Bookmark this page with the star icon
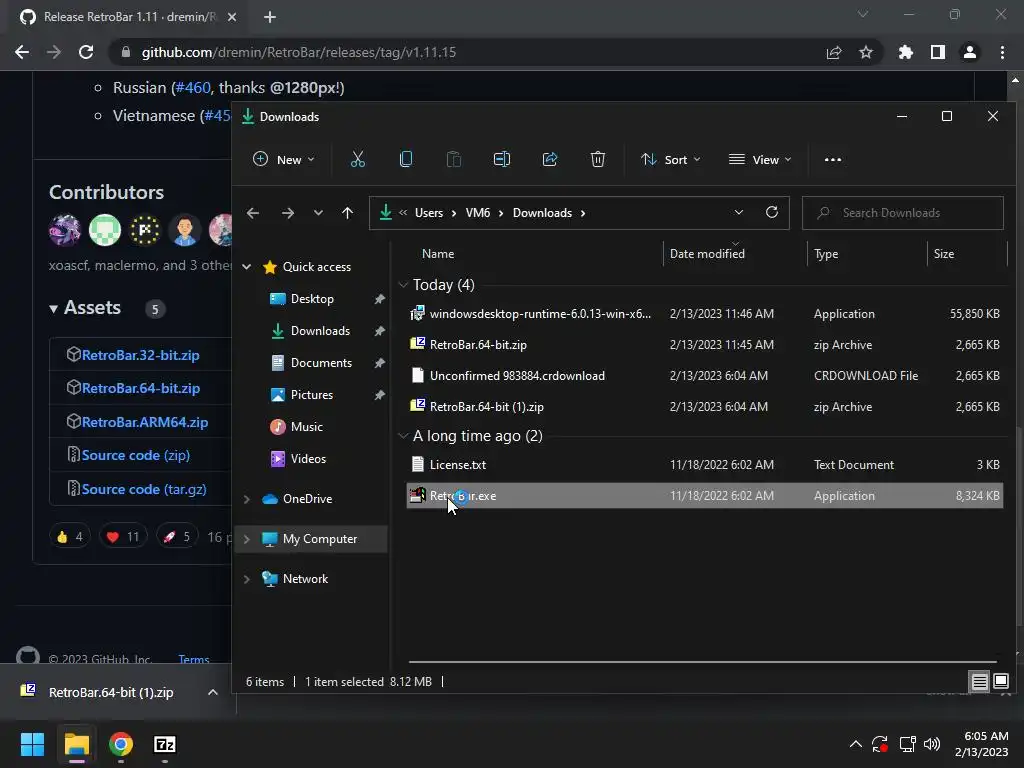The image size is (1024, 768). point(866,52)
